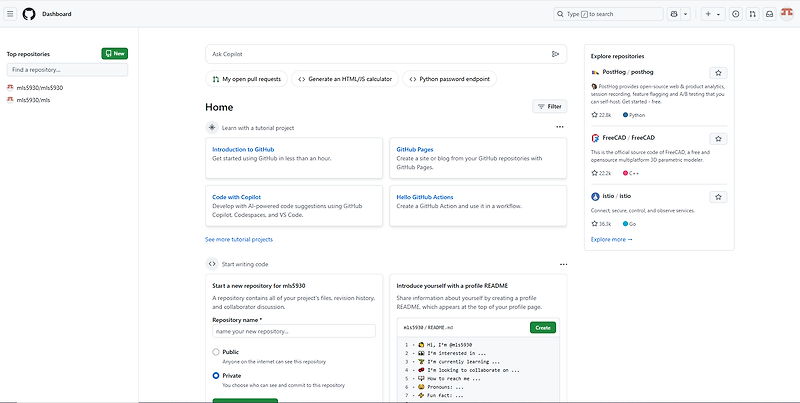800x403 pixels.
Task: Click the GitHub Octocat logo
Action: [x=29, y=14]
